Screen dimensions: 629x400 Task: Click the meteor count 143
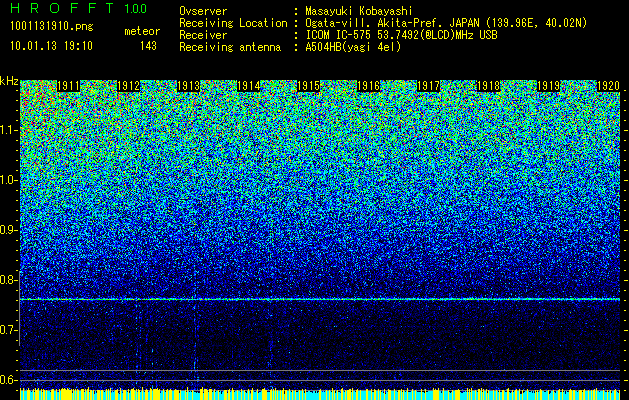(148, 46)
